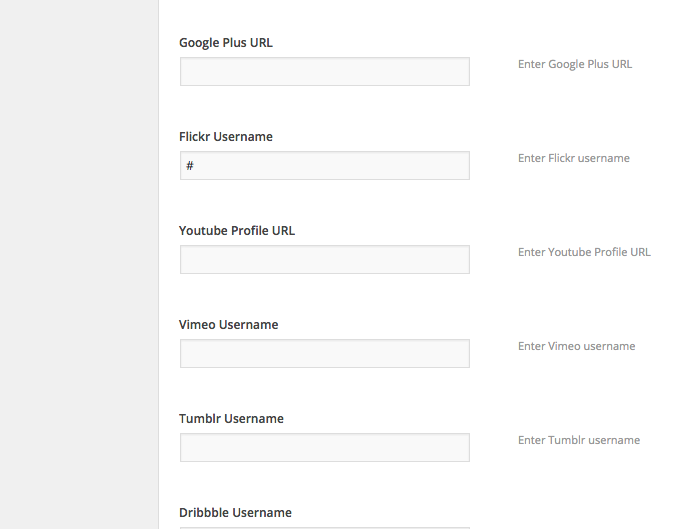Click the 'Google Plus URL' field label
Image resolution: width=696 pixels, height=529 pixels.
click(x=226, y=43)
